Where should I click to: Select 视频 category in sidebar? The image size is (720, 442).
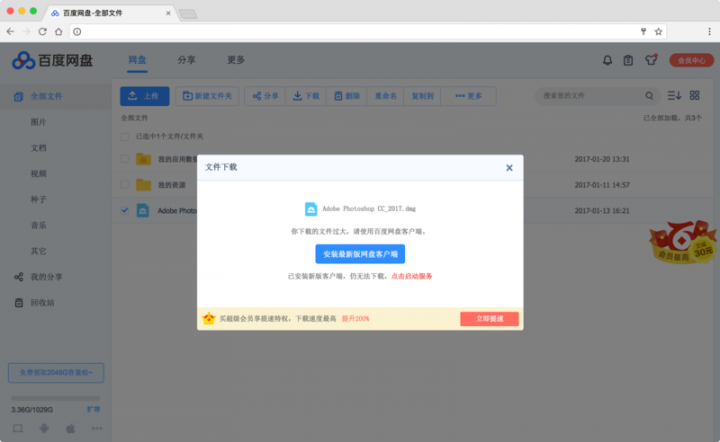(x=39, y=173)
